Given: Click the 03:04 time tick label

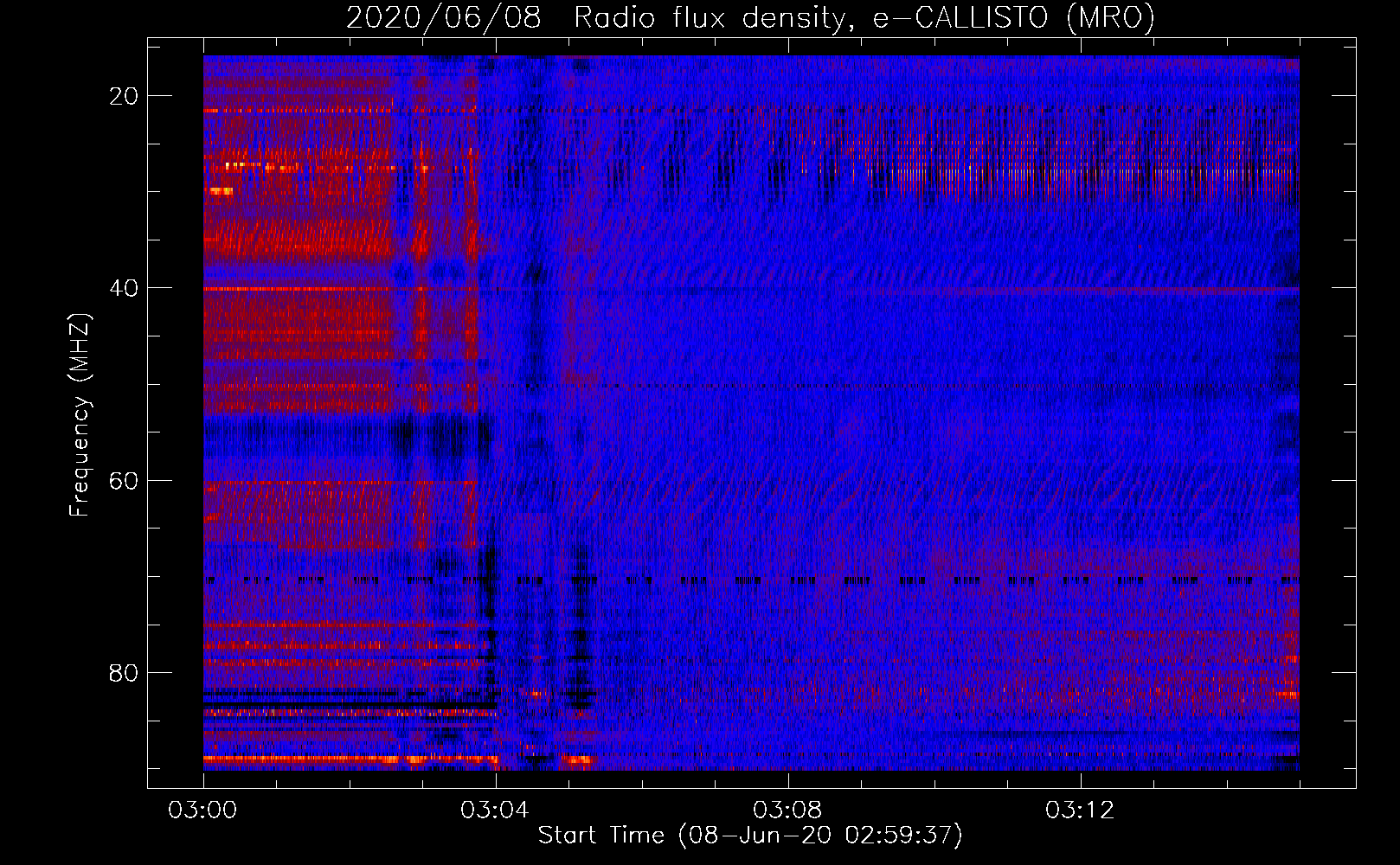Looking at the screenshot, I should coord(495,811).
